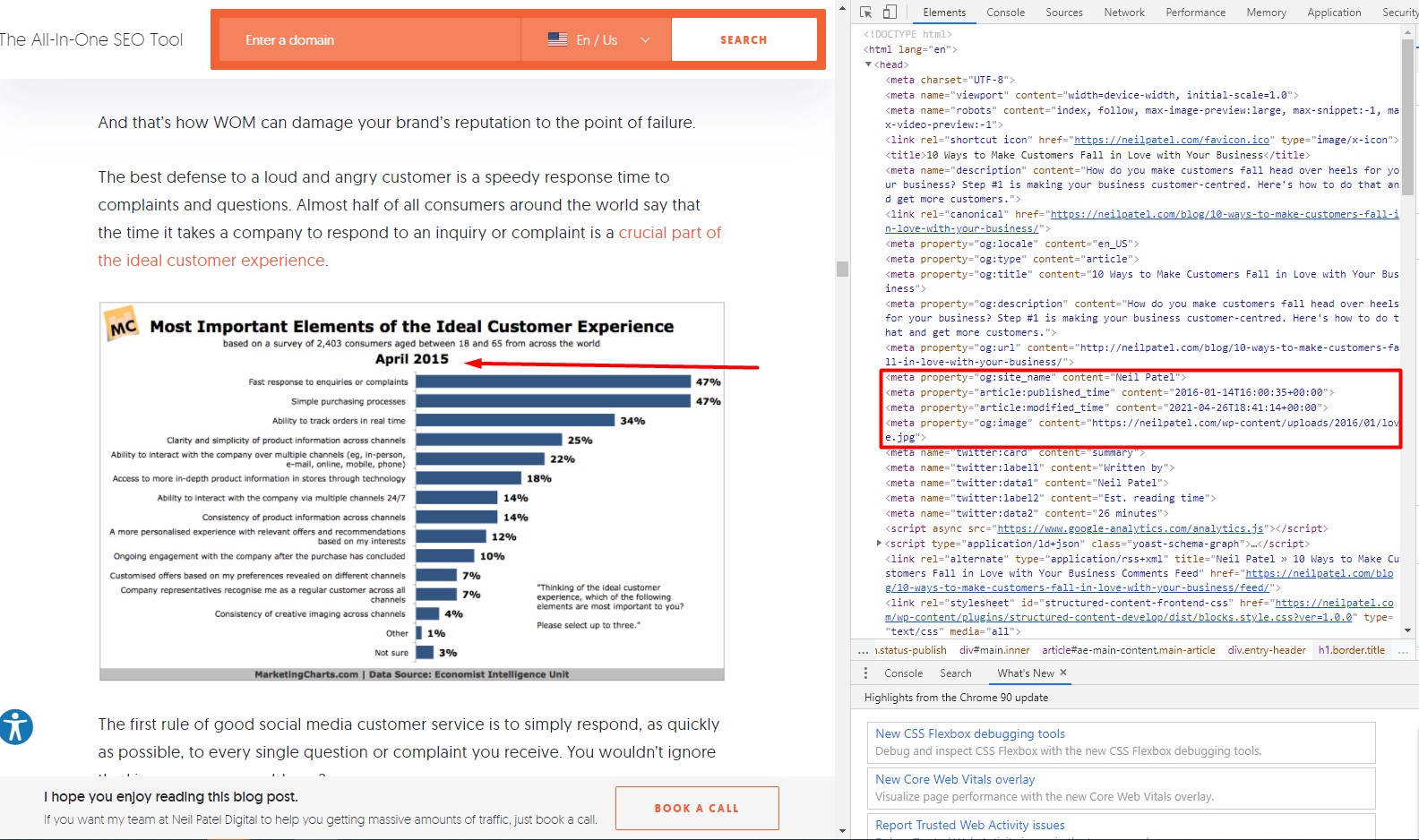Image resolution: width=1419 pixels, height=840 pixels.
Task: Click The All-In-One SEO Tool heading
Action: [x=91, y=39]
